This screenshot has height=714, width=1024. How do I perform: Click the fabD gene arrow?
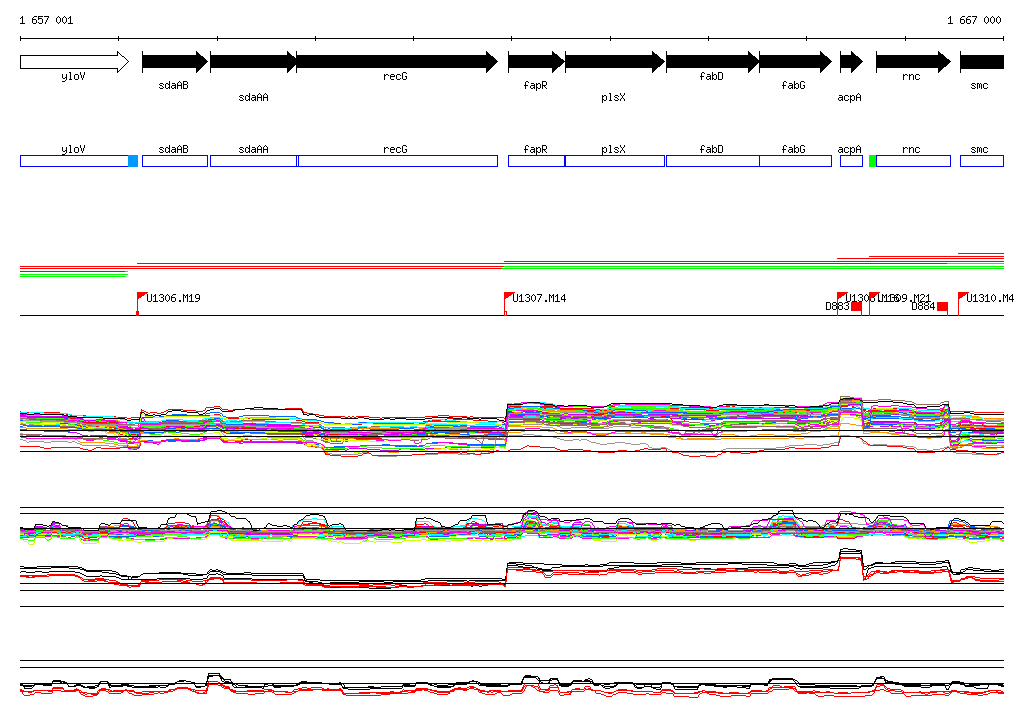click(711, 62)
